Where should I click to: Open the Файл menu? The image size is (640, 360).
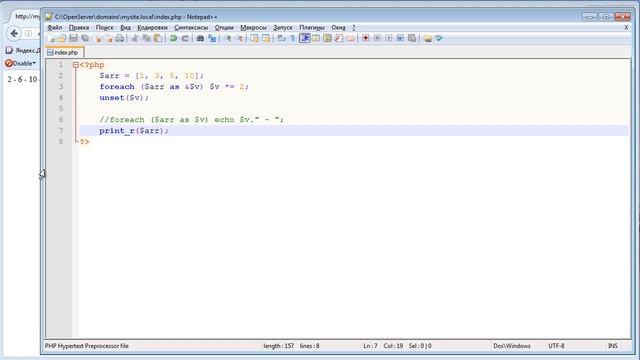(55, 27)
